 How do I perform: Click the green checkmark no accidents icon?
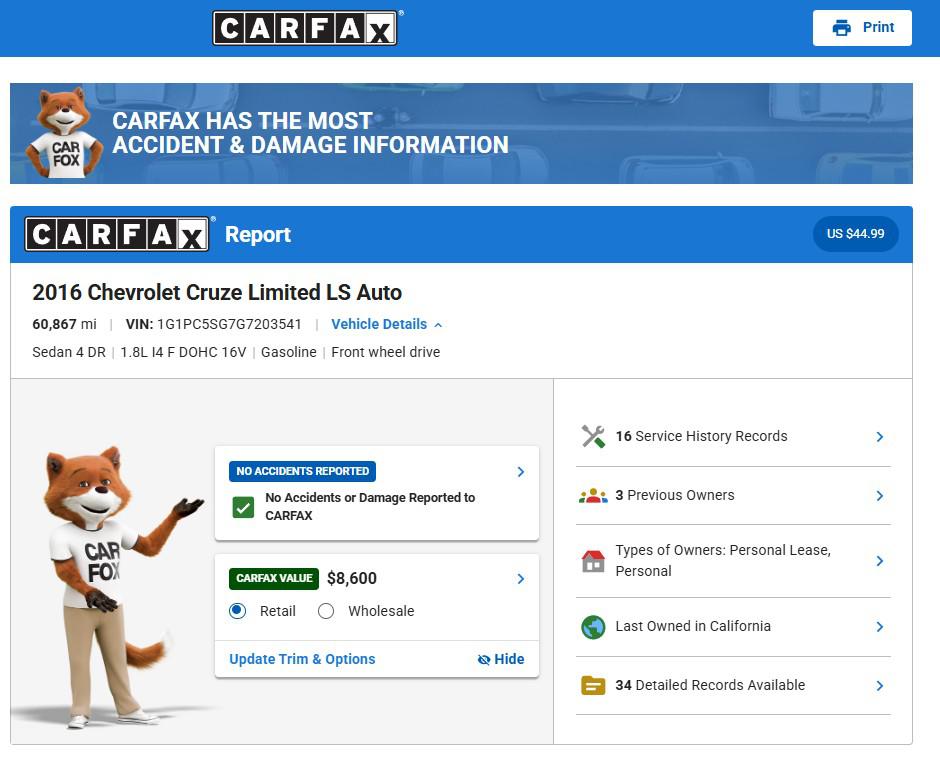[243, 507]
